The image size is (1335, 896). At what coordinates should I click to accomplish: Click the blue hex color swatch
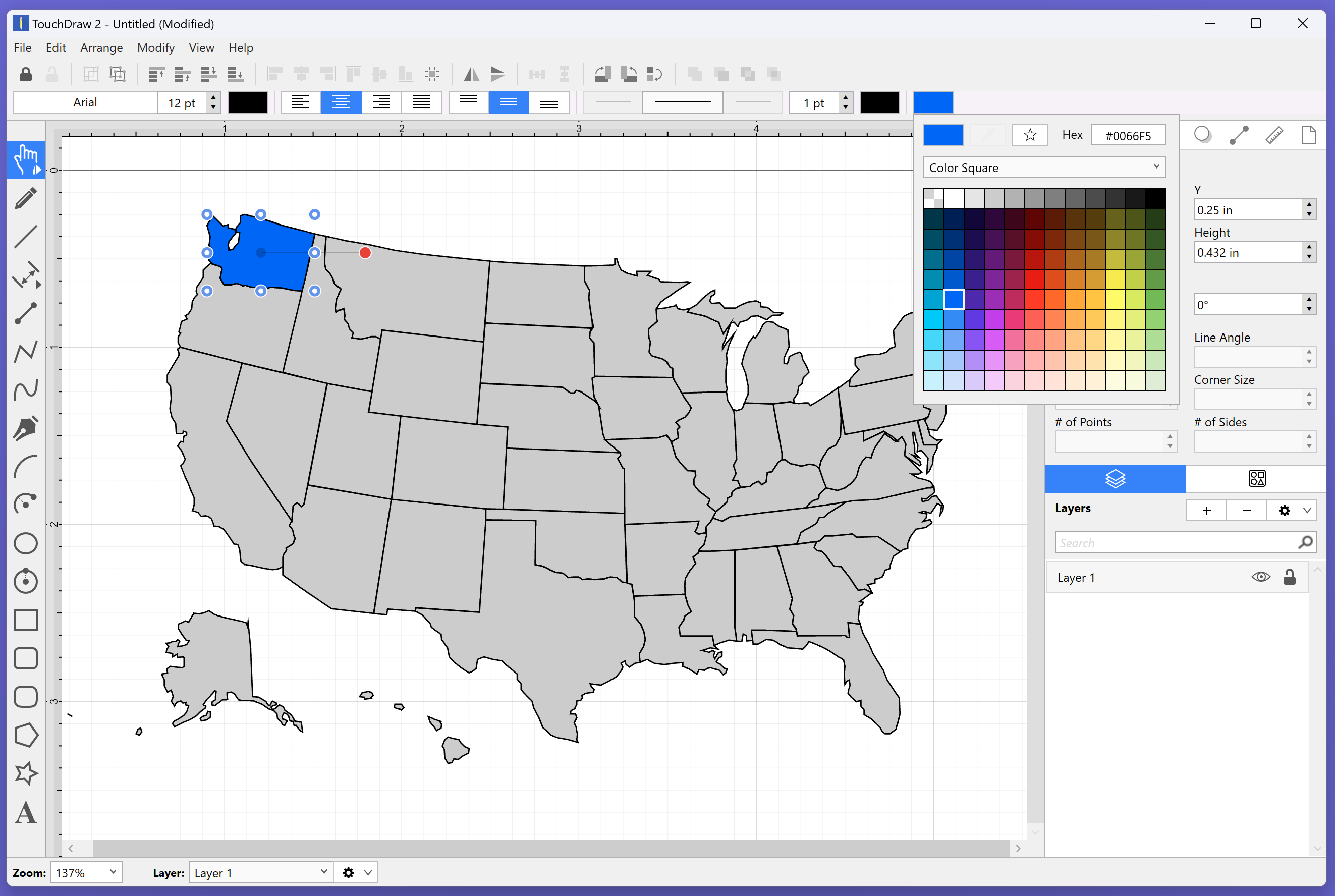click(x=944, y=135)
